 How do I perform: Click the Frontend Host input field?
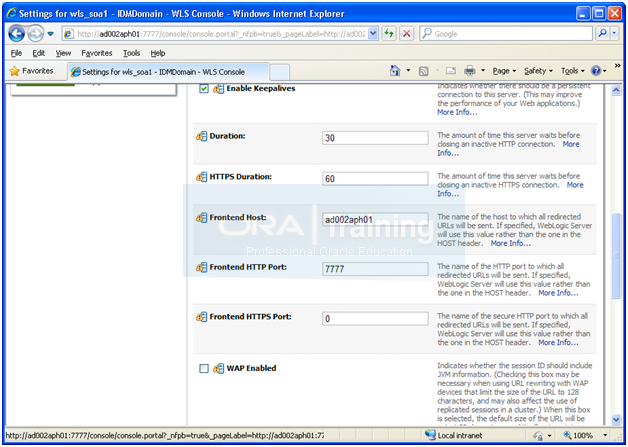(375, 219)
